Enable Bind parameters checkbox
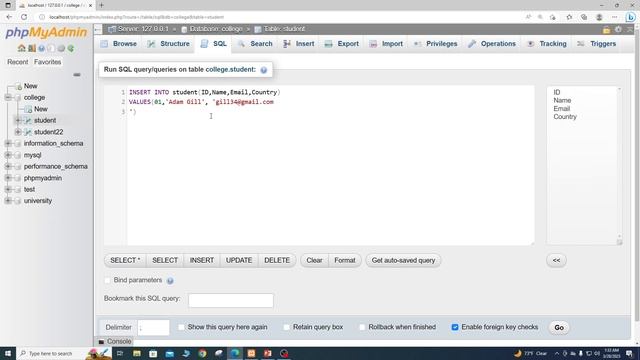The height and width of the screenshot is (360, 640). (x=107, y=280)
